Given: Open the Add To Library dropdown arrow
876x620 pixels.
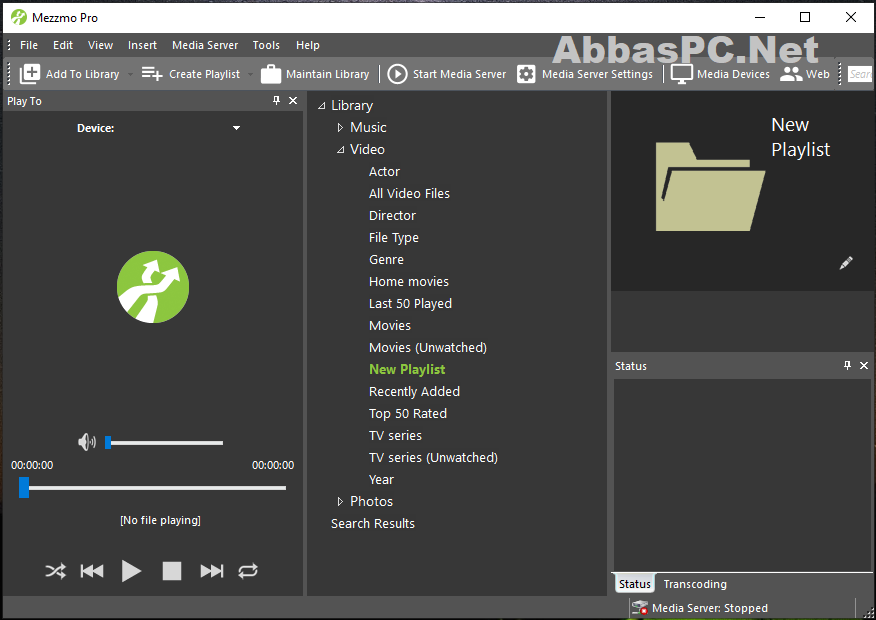Looking at the screenshot, I should pos(130,74).
